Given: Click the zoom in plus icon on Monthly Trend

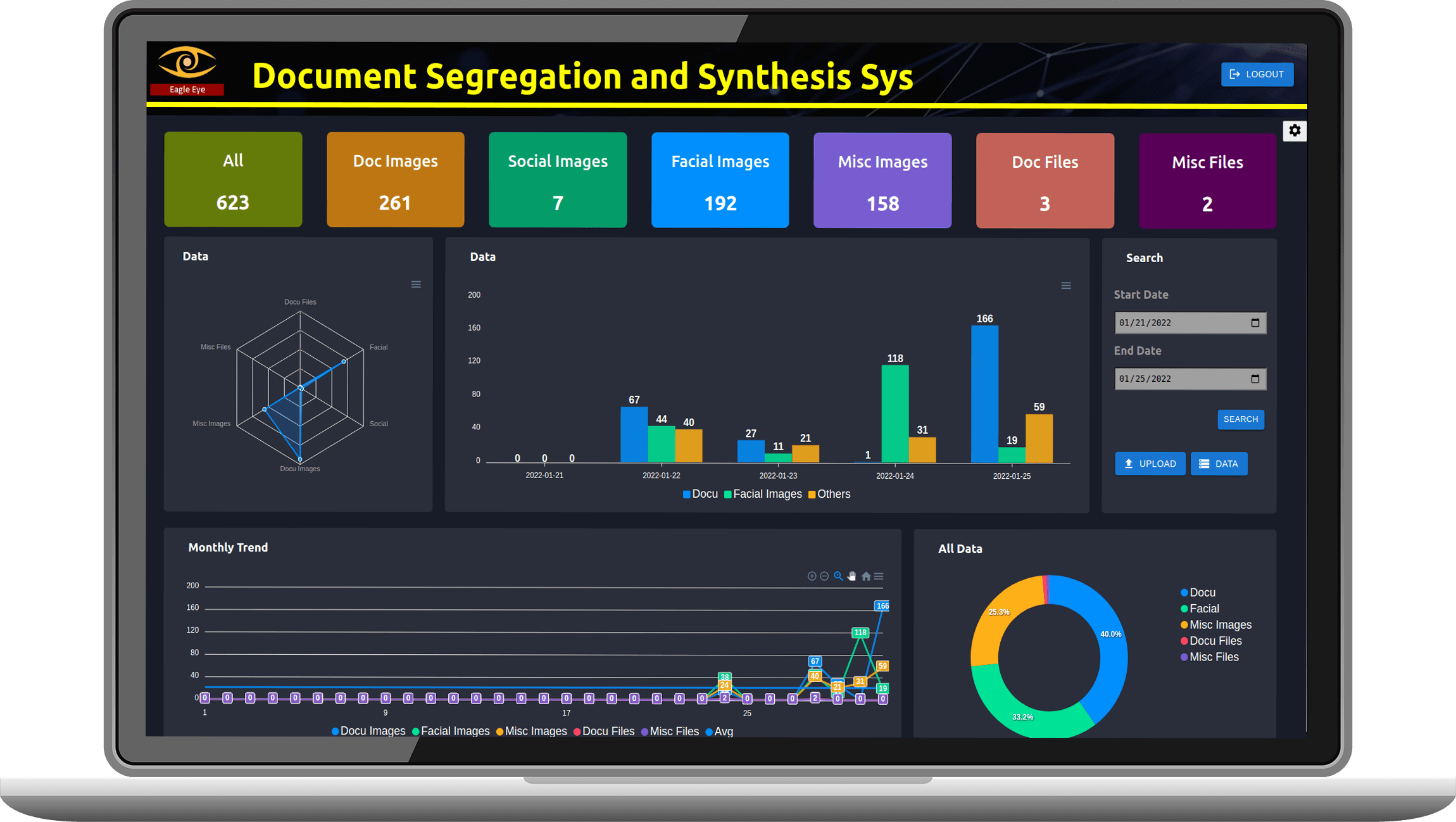Looking at the screenshot, I should coord(812,576).
